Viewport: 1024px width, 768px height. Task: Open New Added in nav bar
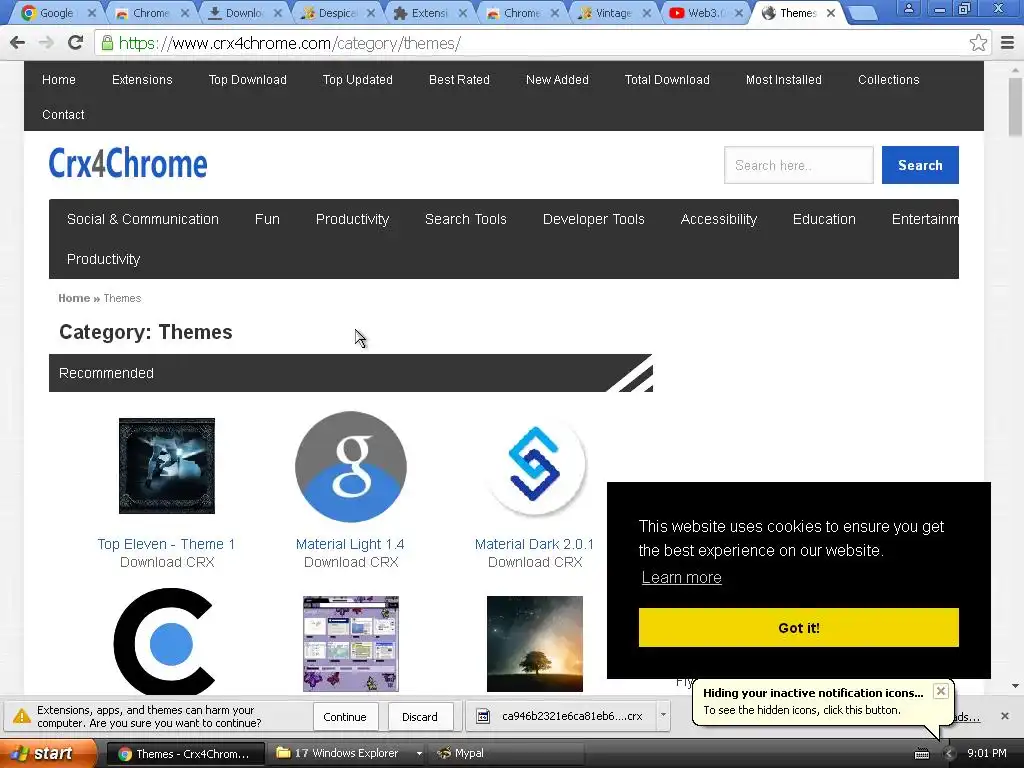coord(557,80)
